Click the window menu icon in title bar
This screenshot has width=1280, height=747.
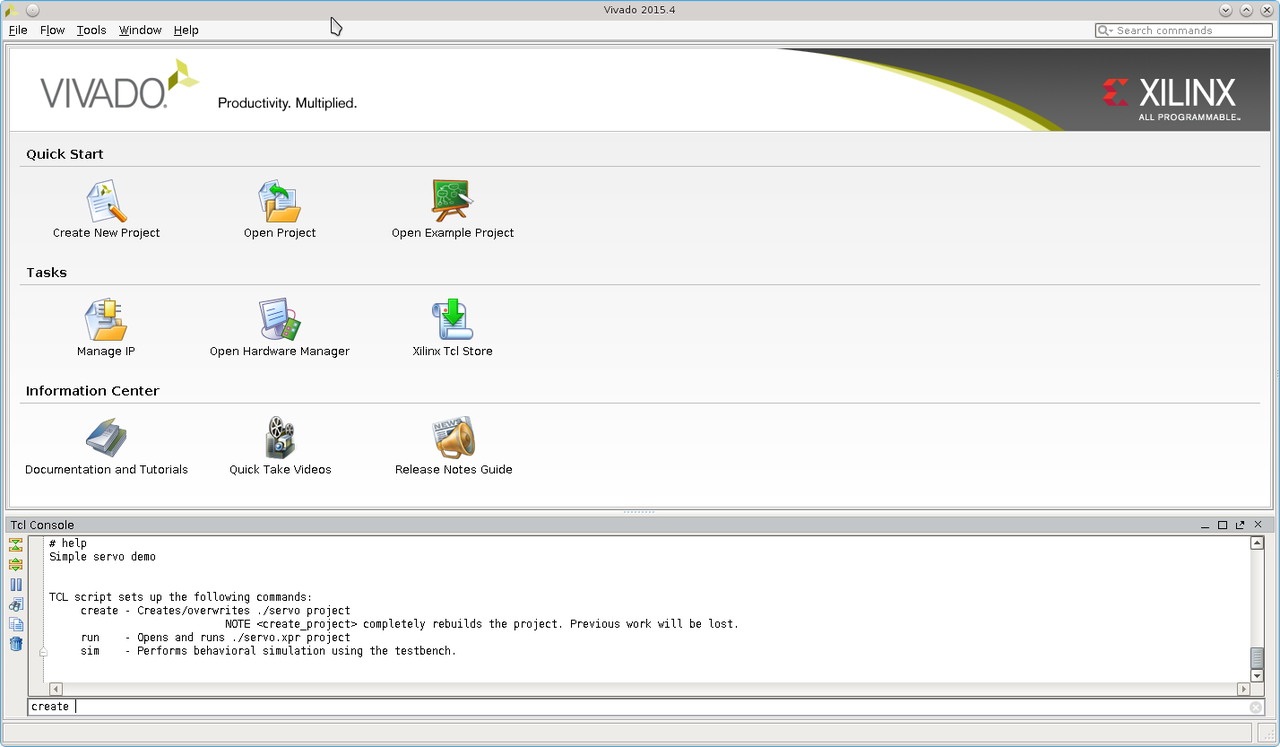[x=11, y=10]
